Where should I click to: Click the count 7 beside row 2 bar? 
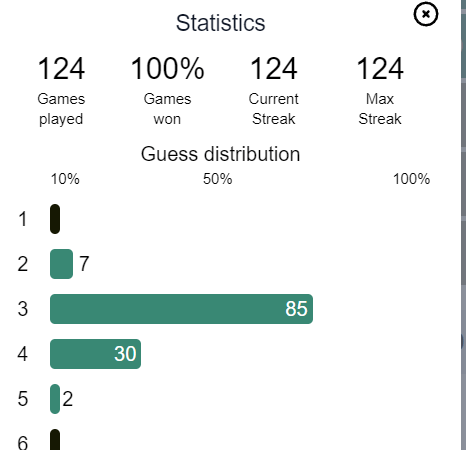84,264
